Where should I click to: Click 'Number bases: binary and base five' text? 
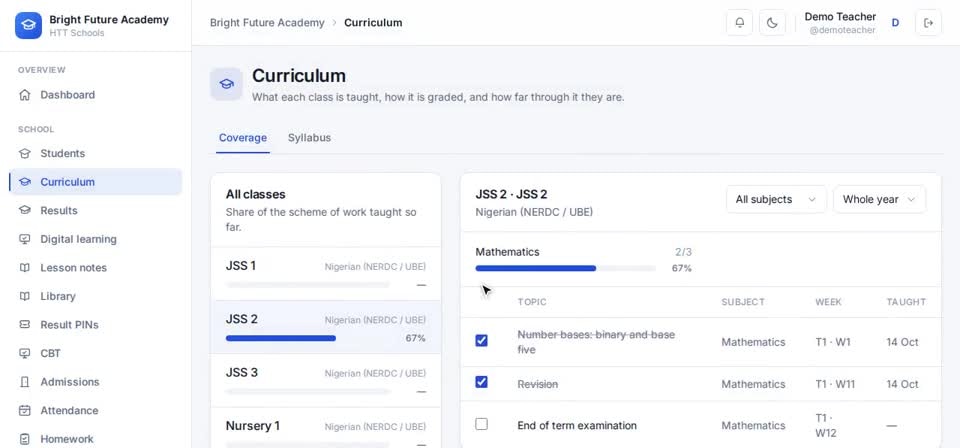tap(596, 342)
